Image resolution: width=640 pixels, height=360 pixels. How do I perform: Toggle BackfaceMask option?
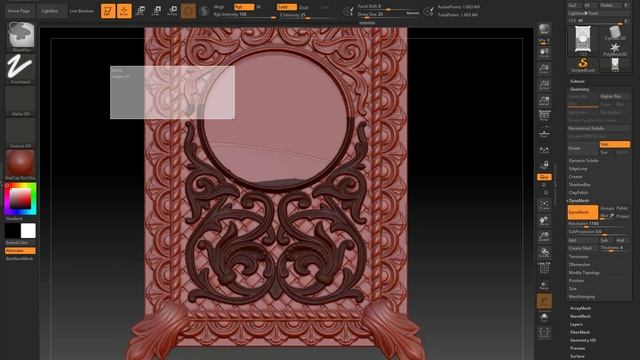(x=20, y=258)
